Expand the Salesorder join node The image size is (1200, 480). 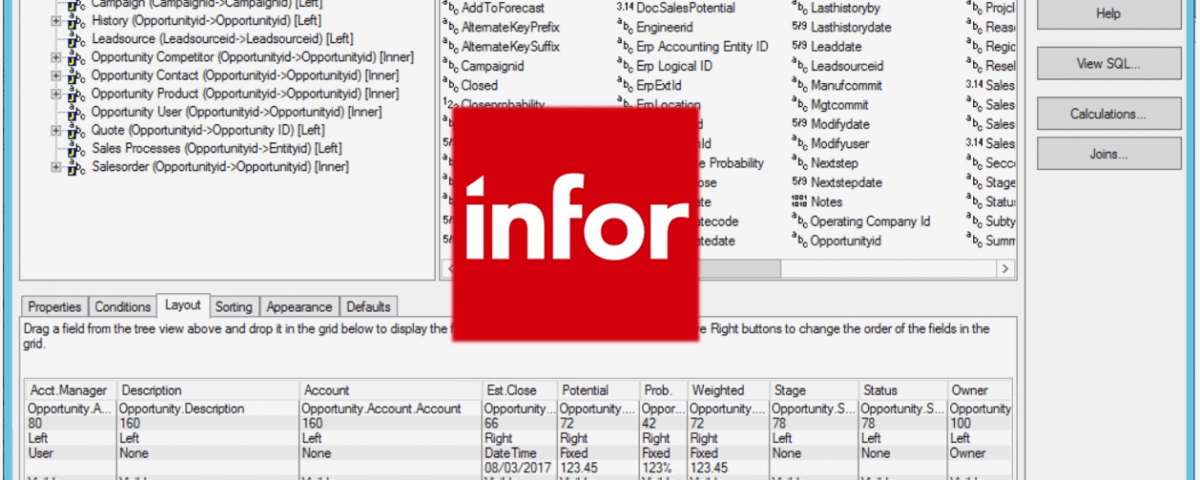[x=57, y=166]
